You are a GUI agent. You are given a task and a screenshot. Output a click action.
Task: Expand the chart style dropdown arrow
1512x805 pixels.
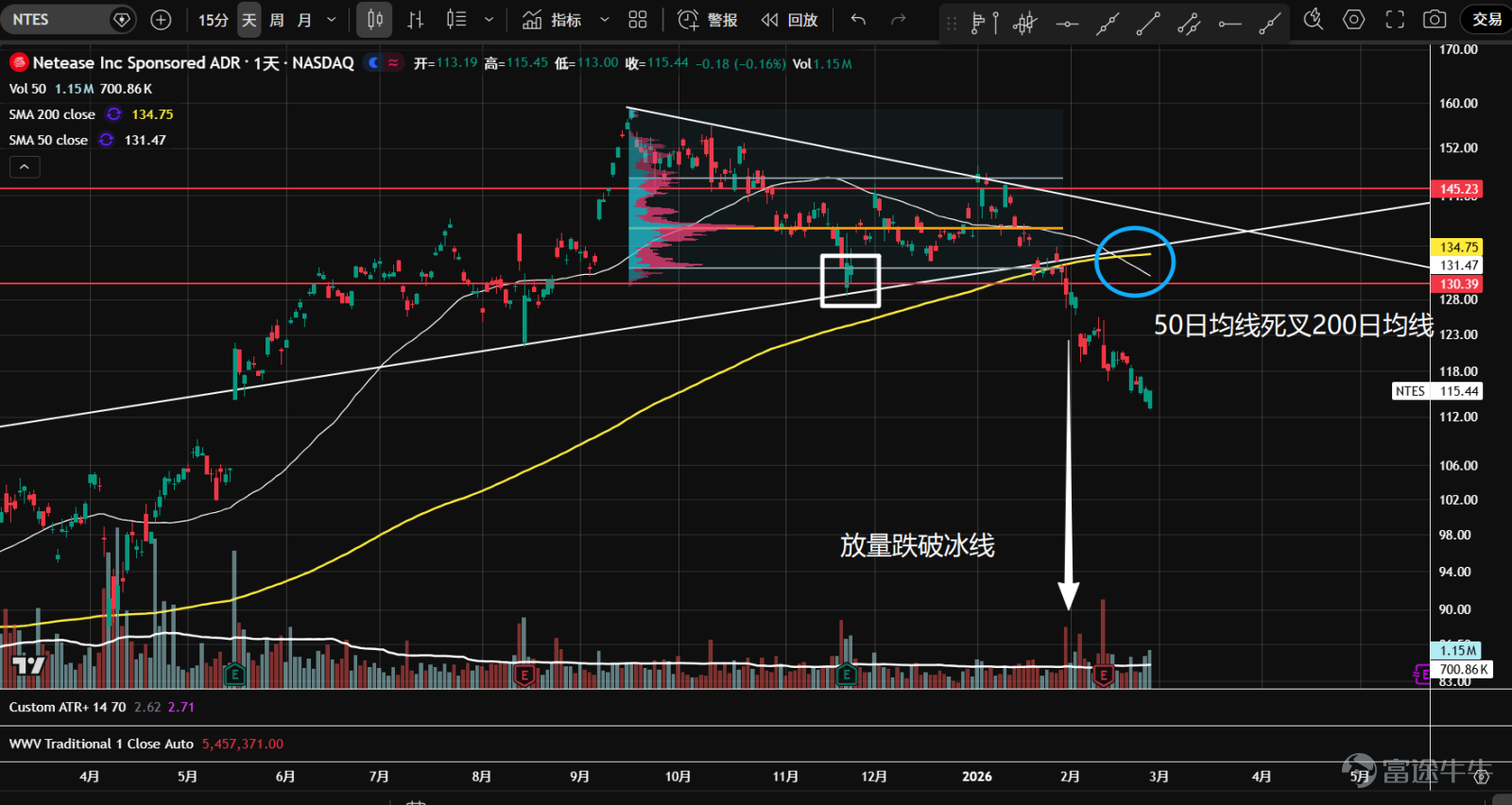[489, 19]
